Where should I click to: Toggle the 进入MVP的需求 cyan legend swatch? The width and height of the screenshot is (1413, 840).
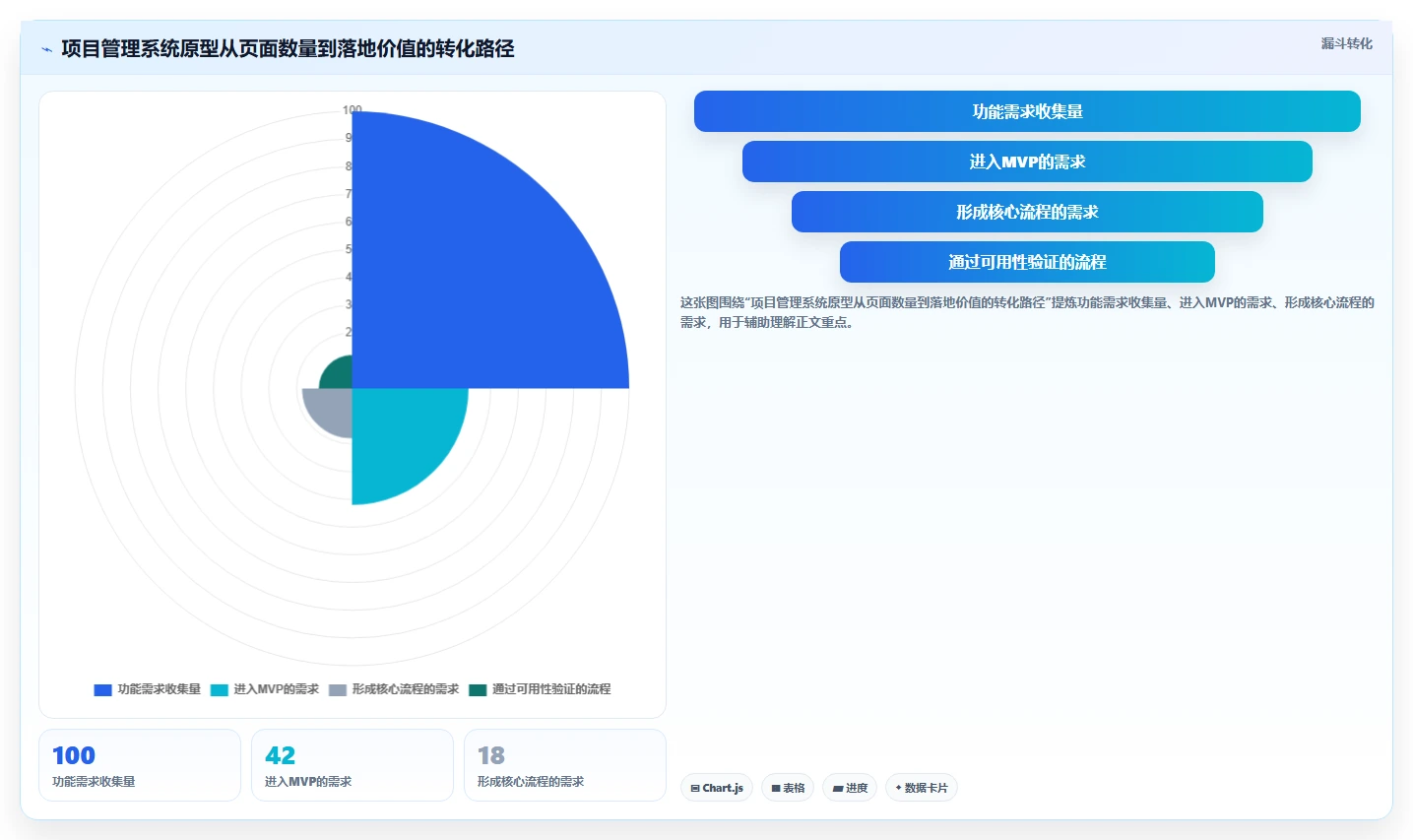(219, 689)
